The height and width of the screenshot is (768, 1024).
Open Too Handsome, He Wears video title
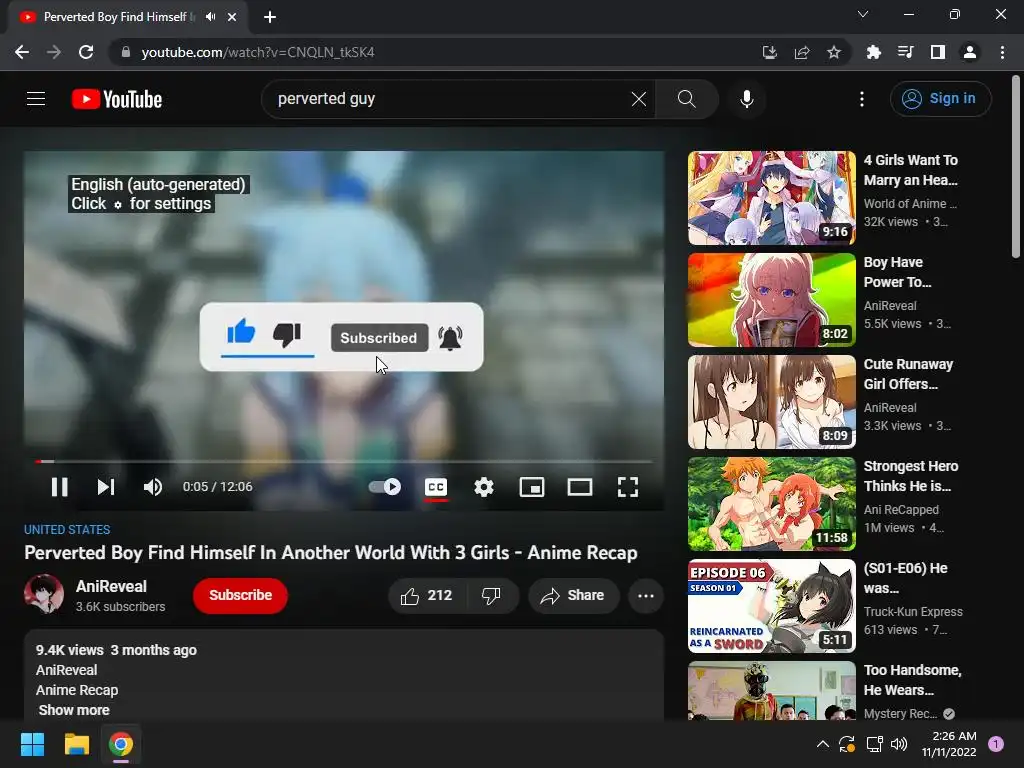click(x=912, y=680)
